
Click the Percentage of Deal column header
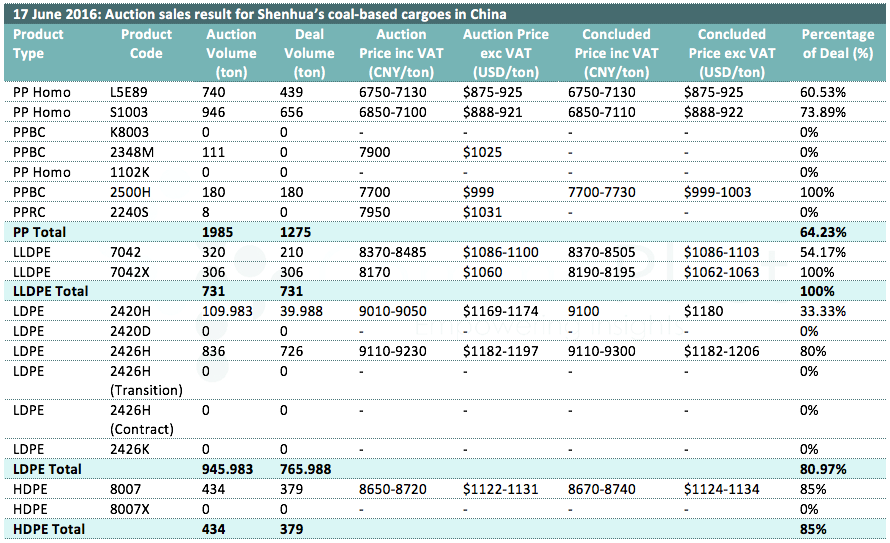[837, 44]
